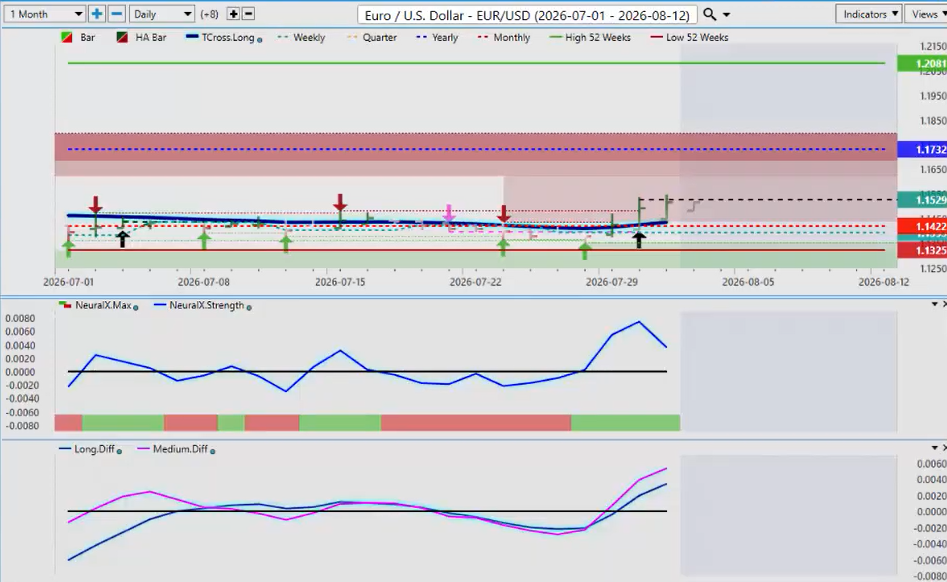Click the blue minus zoom-out button
This screenshot has width=947, height=582.
click(117, 14)
